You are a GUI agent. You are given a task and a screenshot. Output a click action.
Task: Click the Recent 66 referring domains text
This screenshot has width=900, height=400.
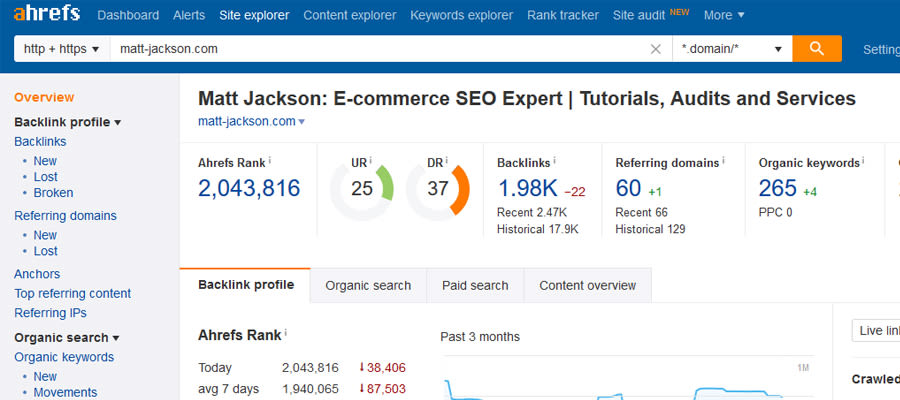pos(642,213)
